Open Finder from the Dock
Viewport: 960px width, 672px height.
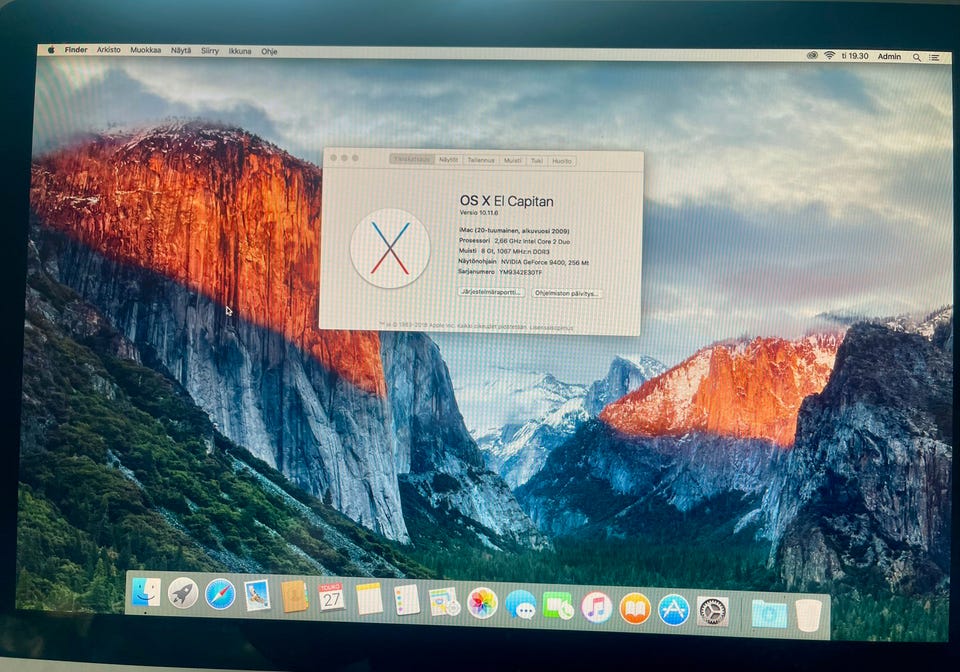[146, 592]
